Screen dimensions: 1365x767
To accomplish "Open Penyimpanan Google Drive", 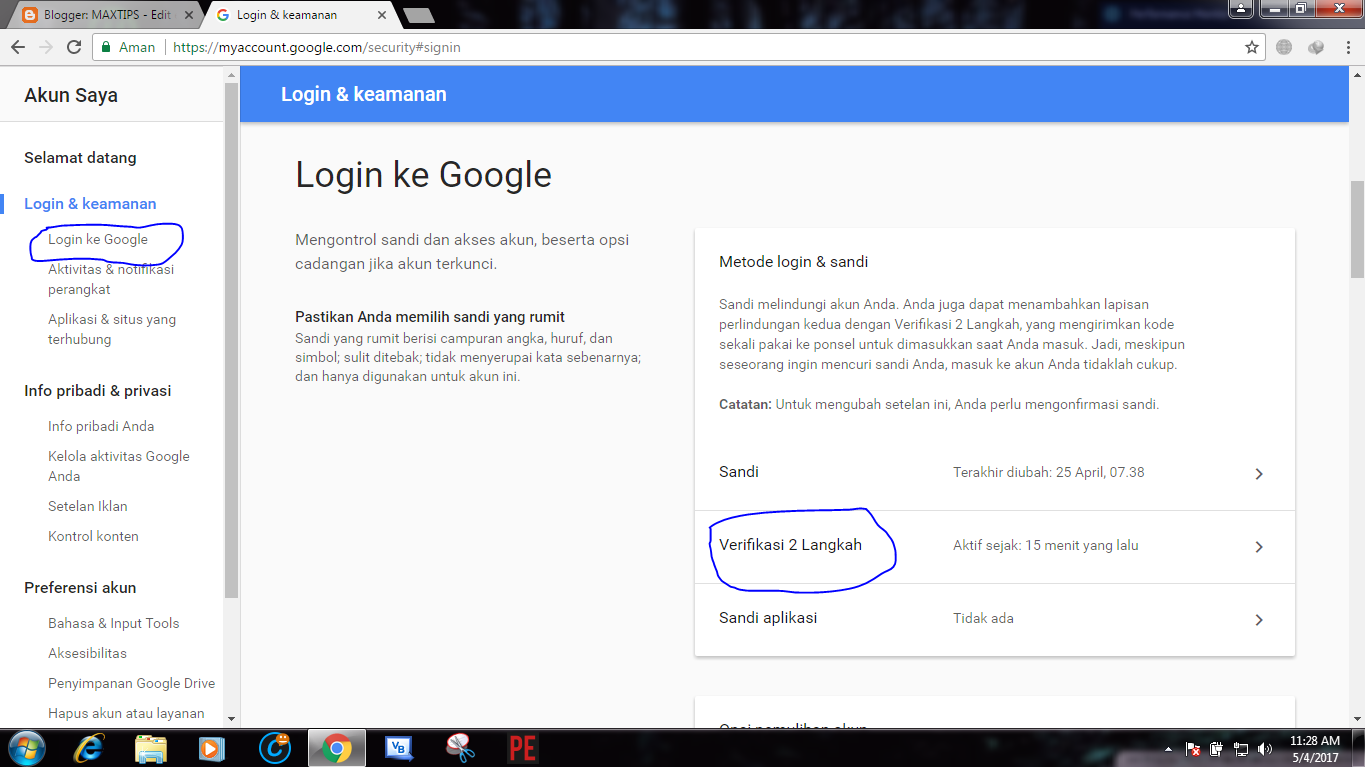I will (x=131, y=683).
